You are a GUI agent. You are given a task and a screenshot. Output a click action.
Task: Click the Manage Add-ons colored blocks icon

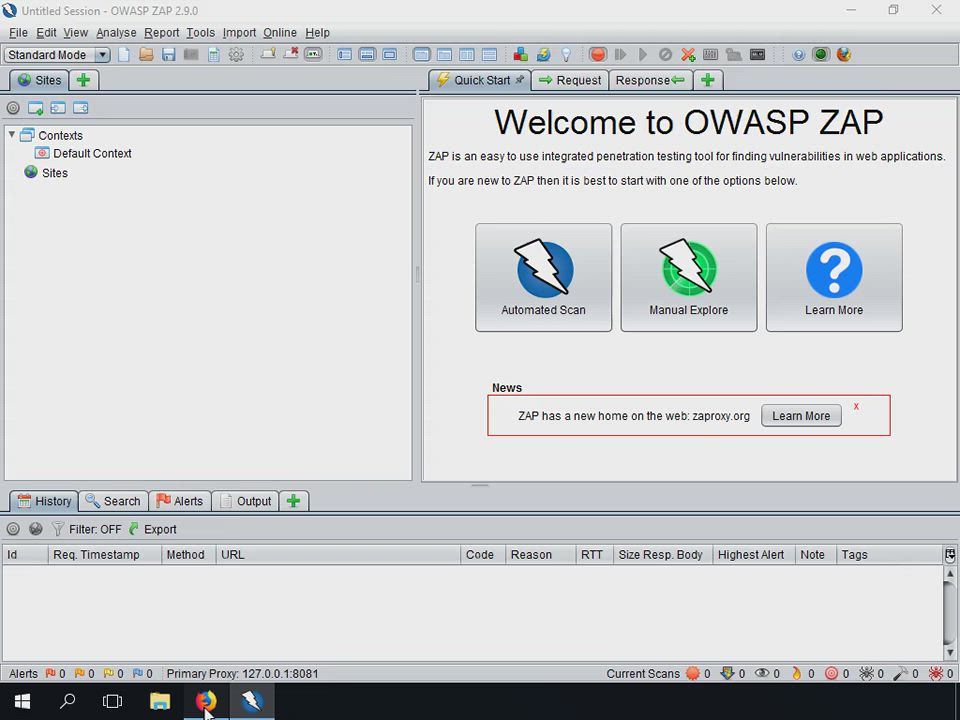pyautogui.click(x=520, y=54)
